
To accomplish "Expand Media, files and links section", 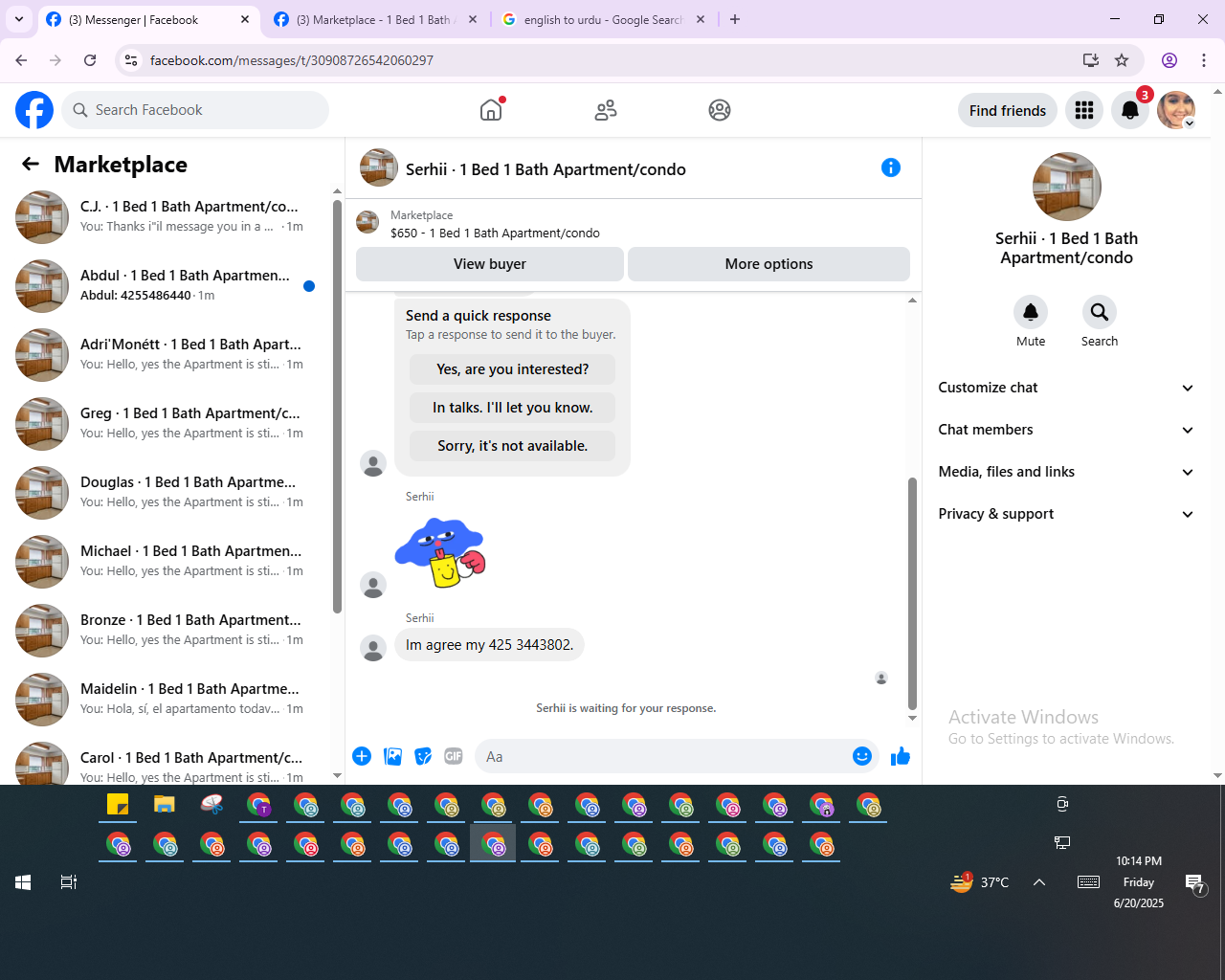I will (x=1066, y=472).
